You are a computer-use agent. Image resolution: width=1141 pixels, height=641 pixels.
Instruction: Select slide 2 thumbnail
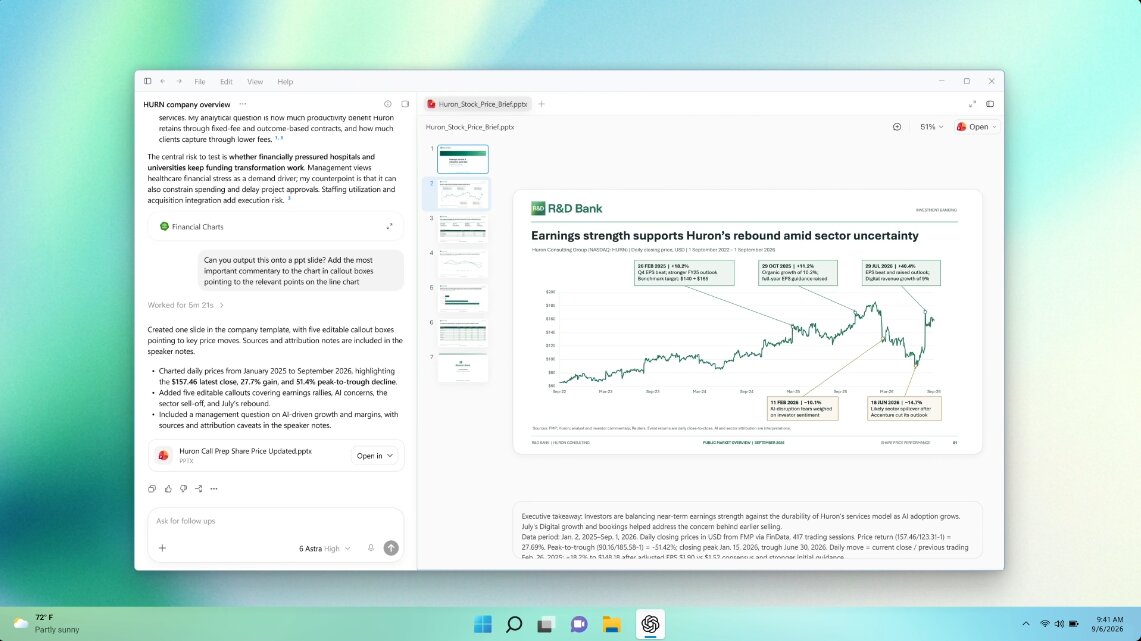point(463,194)
